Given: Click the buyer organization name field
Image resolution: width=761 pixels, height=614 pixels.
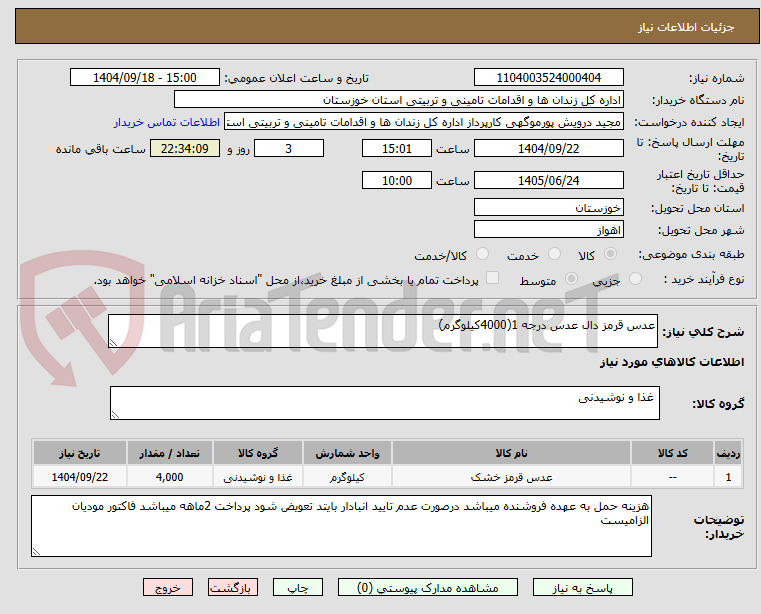Looking at the screenshot, I should pos(398,100).
